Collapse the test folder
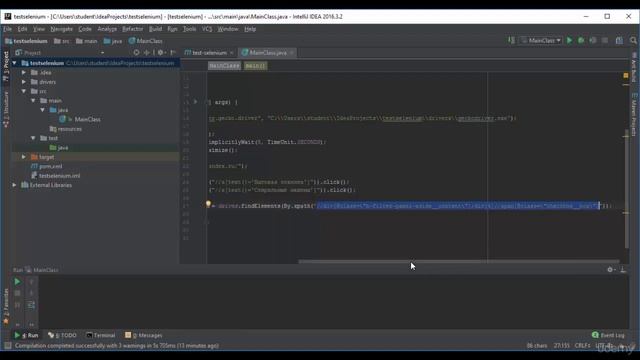Screen dimensions: 640x360 point(33,138)
